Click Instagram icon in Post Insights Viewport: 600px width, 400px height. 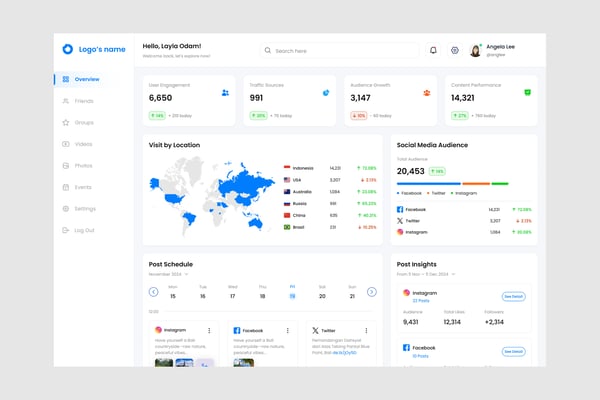(x=406, y=293)
